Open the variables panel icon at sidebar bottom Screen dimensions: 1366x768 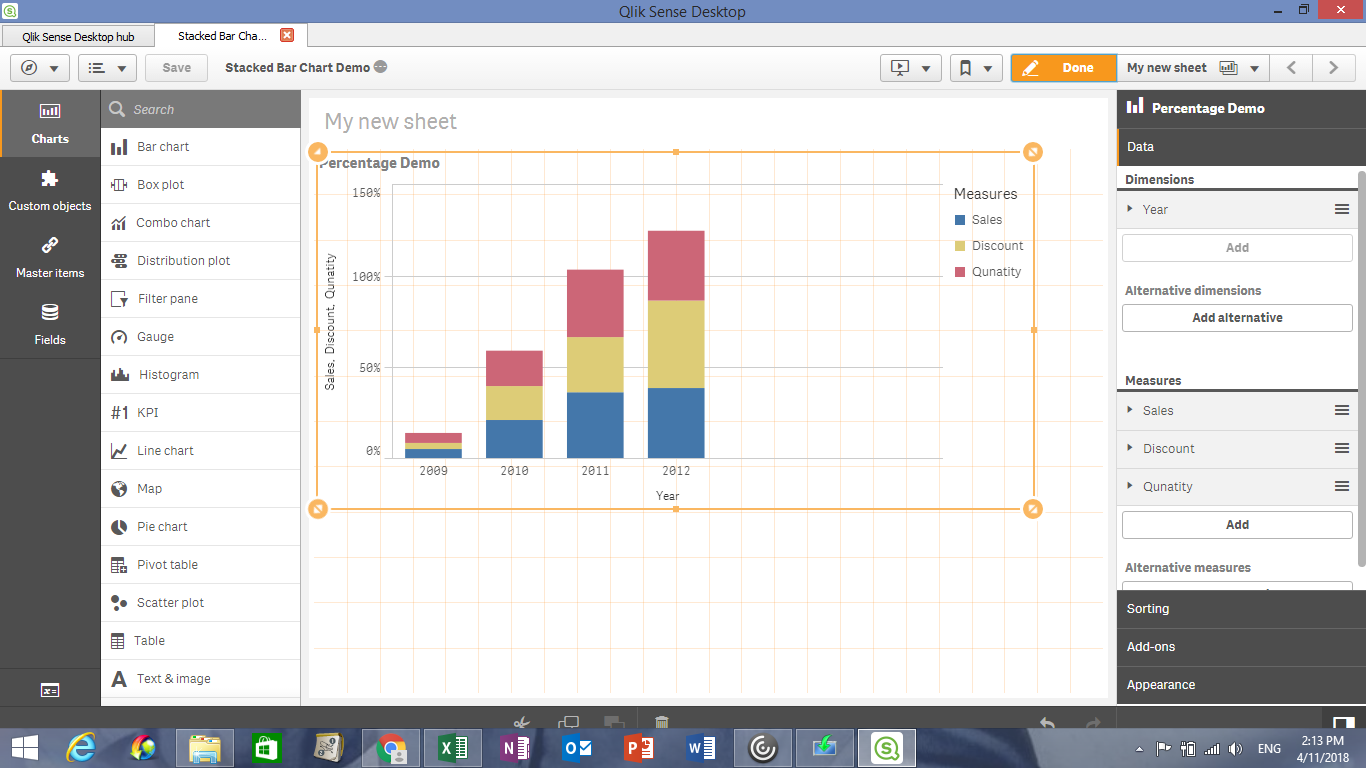pyautogui.click(x=50, y=690)
